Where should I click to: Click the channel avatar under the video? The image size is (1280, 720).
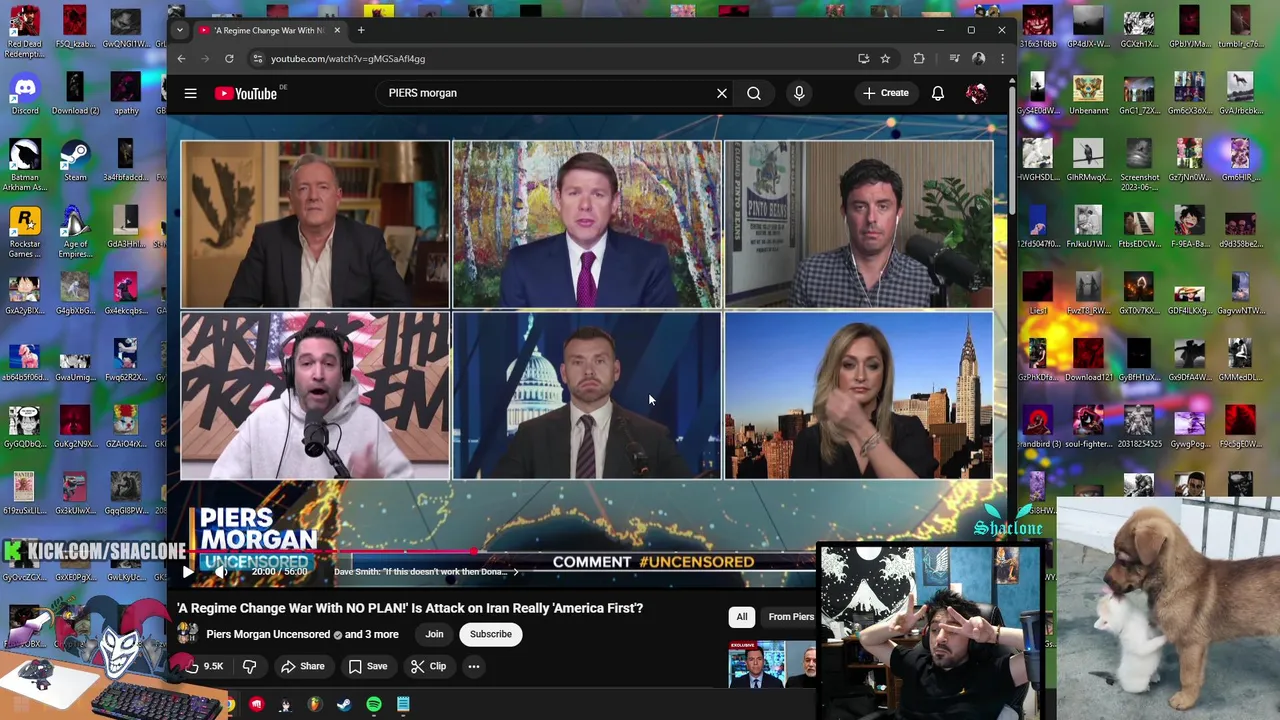(187, 634)
